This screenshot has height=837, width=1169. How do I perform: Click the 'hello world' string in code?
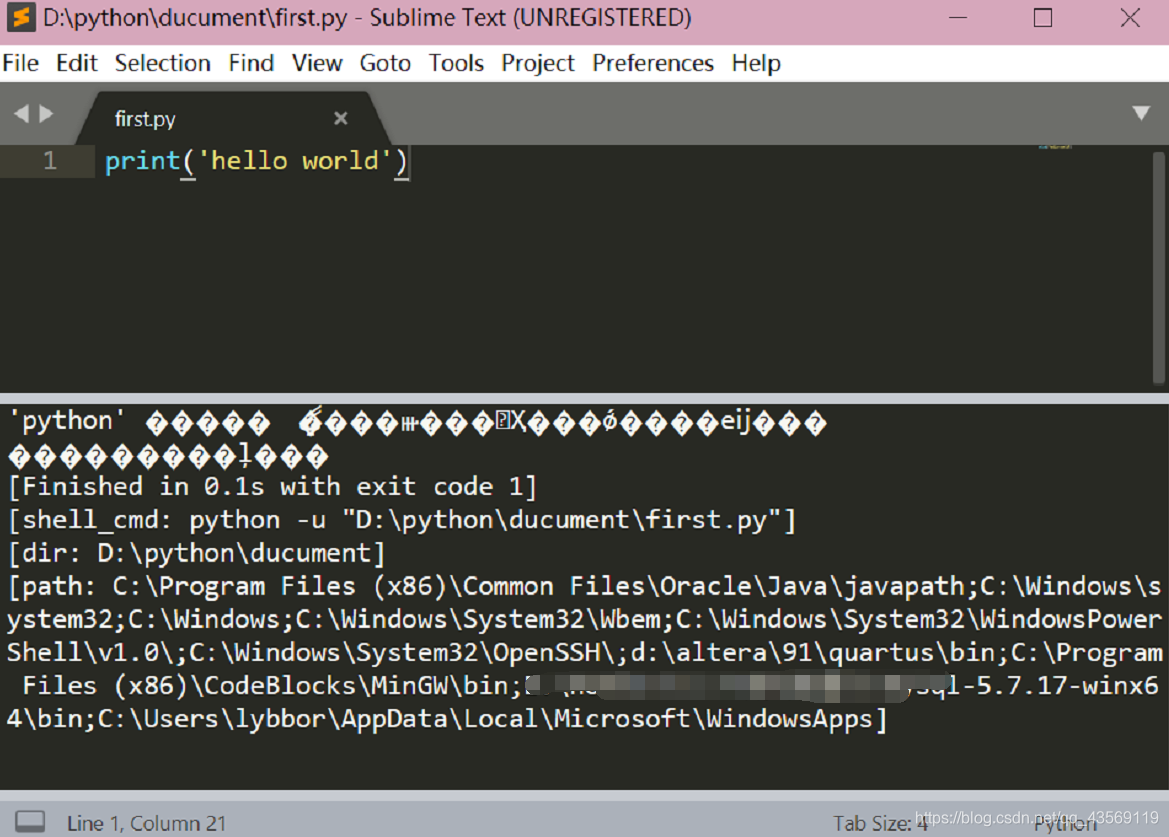point(295,161)
